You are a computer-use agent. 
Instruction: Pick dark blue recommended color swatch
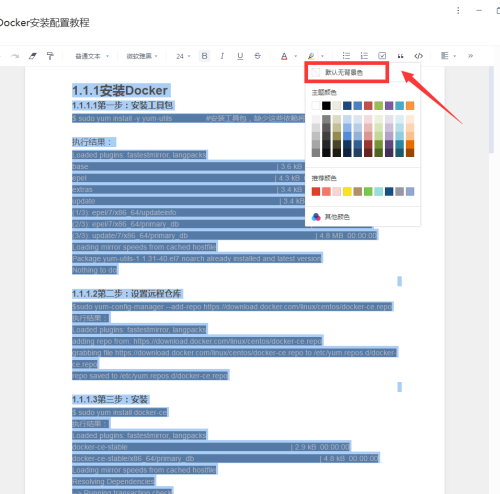(389, 191)
